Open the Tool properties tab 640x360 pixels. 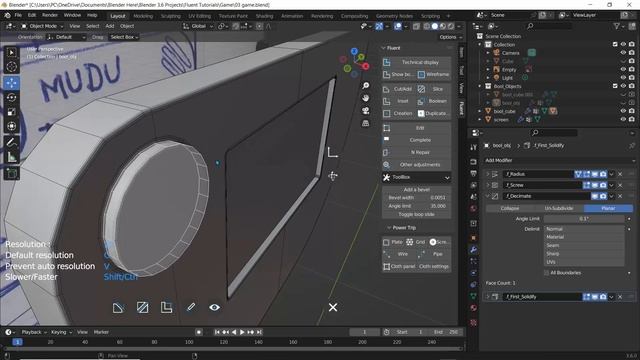[473, 147]
